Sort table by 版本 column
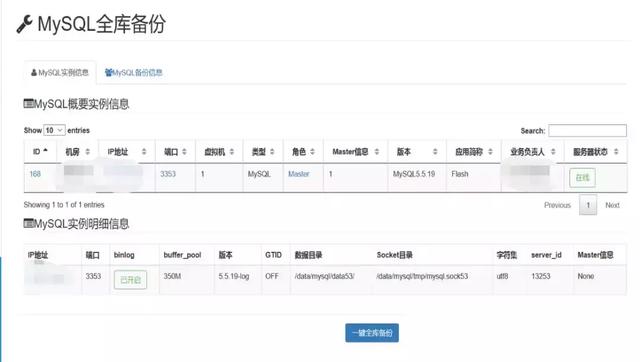The width and height of the screenshot is (640, 362). (417, 152)
